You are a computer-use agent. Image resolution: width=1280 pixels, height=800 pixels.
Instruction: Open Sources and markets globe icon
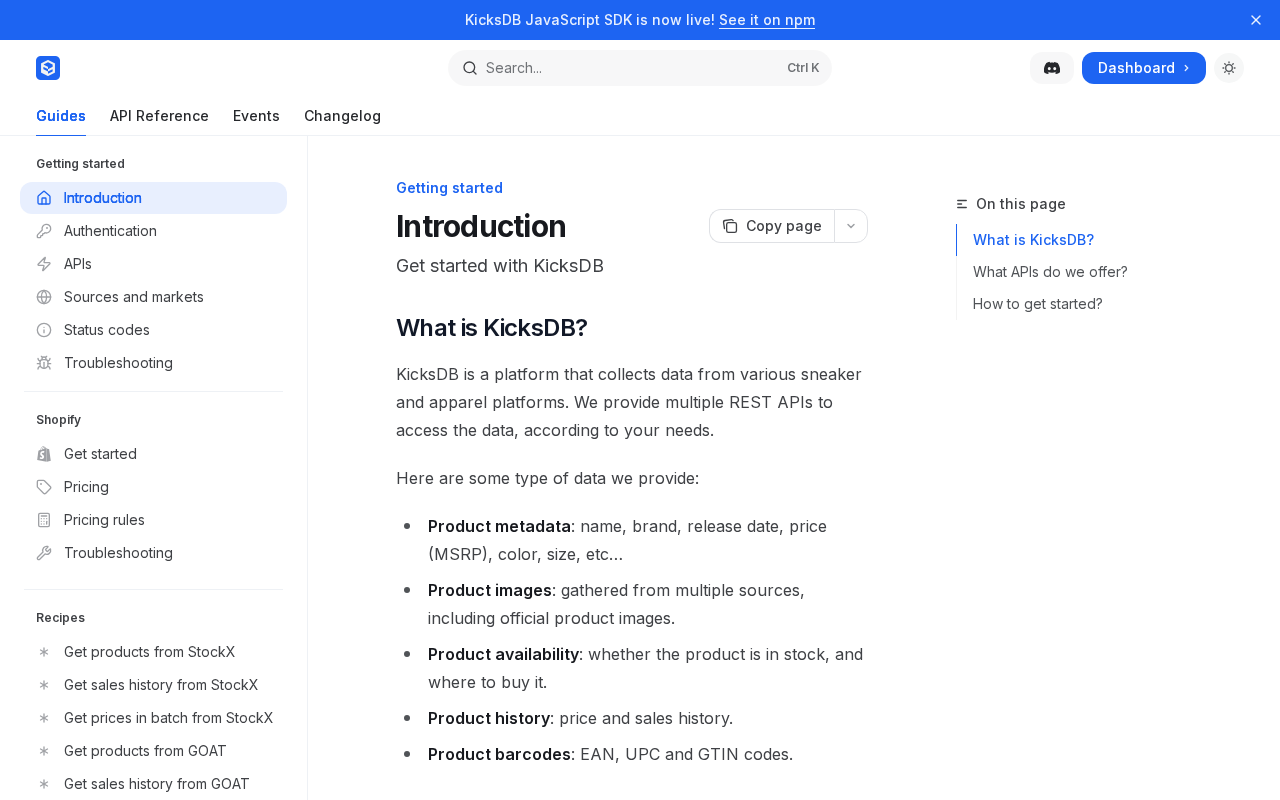coord(44,297)
